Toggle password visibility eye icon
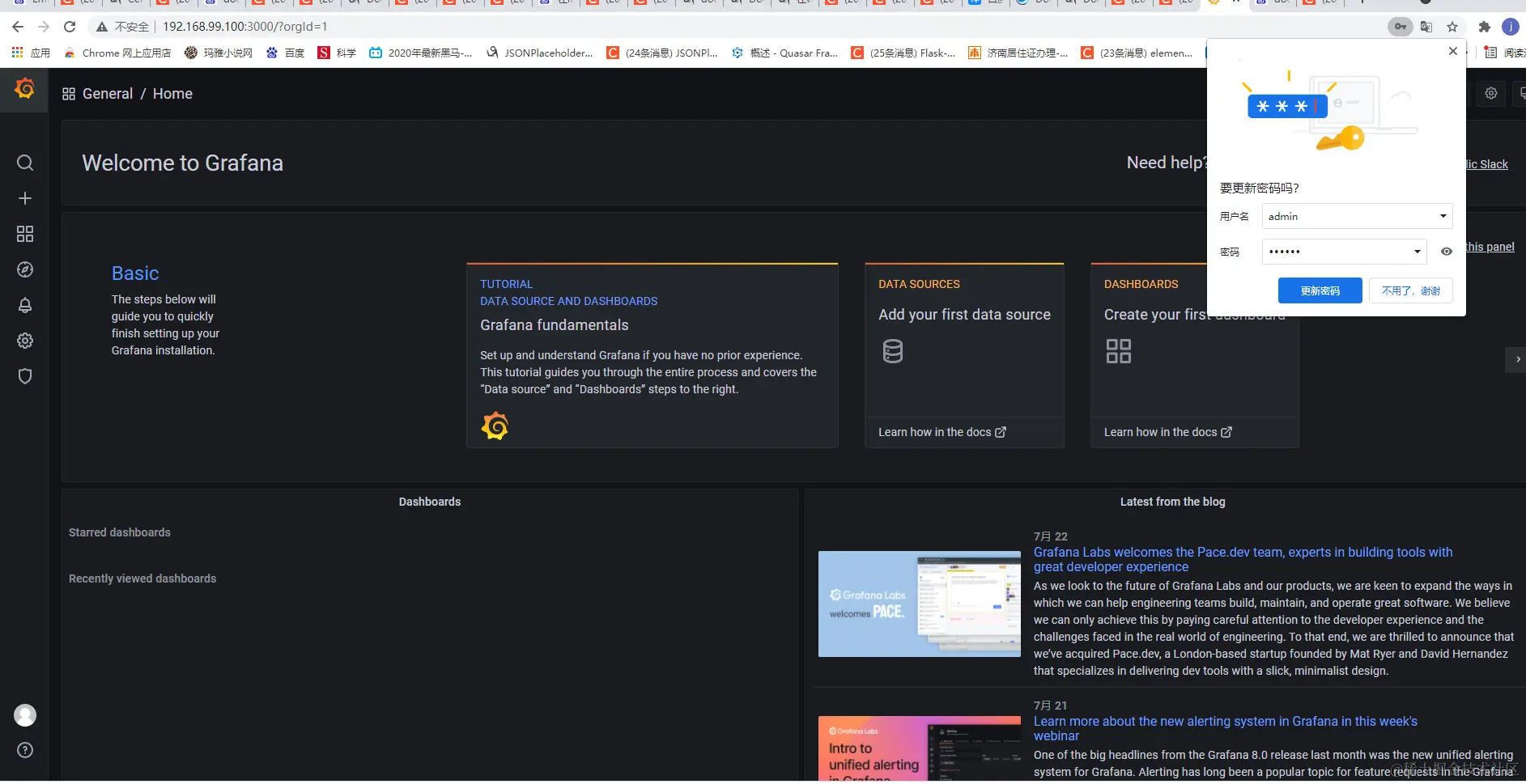Screen dimensions: 1526x784 [1447, 252]
